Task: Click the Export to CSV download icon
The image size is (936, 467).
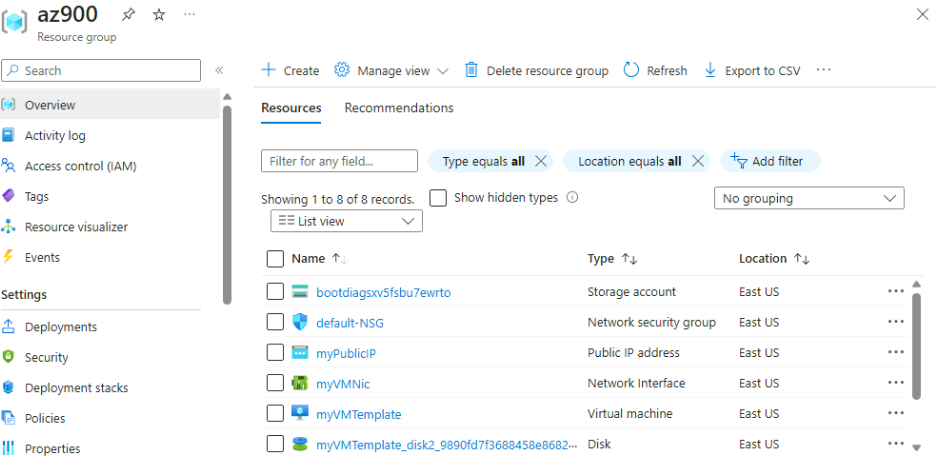Action: [710, 70]
